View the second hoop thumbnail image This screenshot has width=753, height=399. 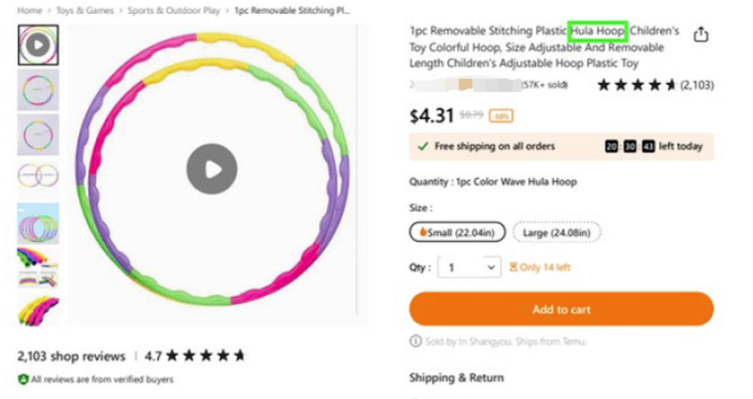click(38, 90)
